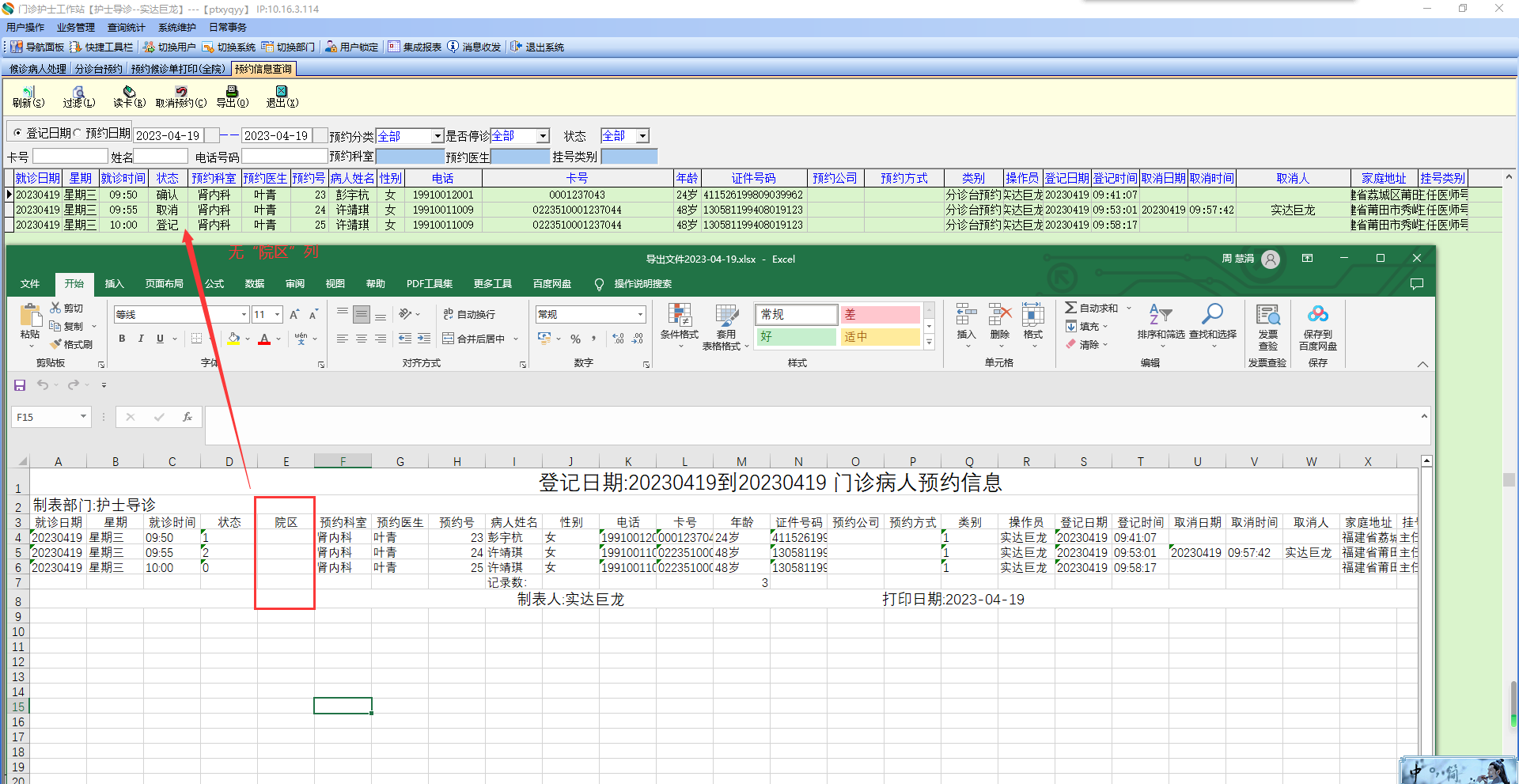Click the Excel save icon in quick access

[20, 385]
